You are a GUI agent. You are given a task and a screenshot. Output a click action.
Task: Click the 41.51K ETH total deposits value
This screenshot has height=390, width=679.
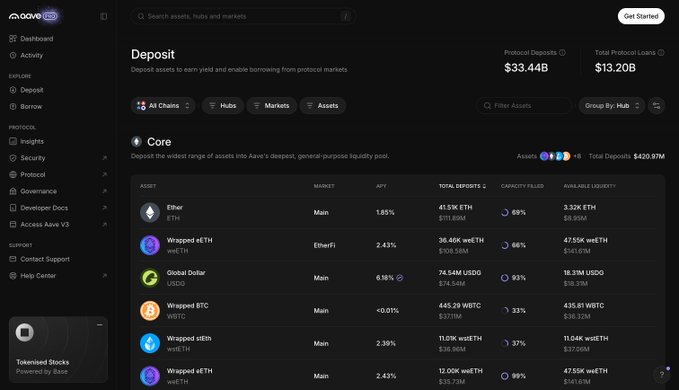point(455,208)
